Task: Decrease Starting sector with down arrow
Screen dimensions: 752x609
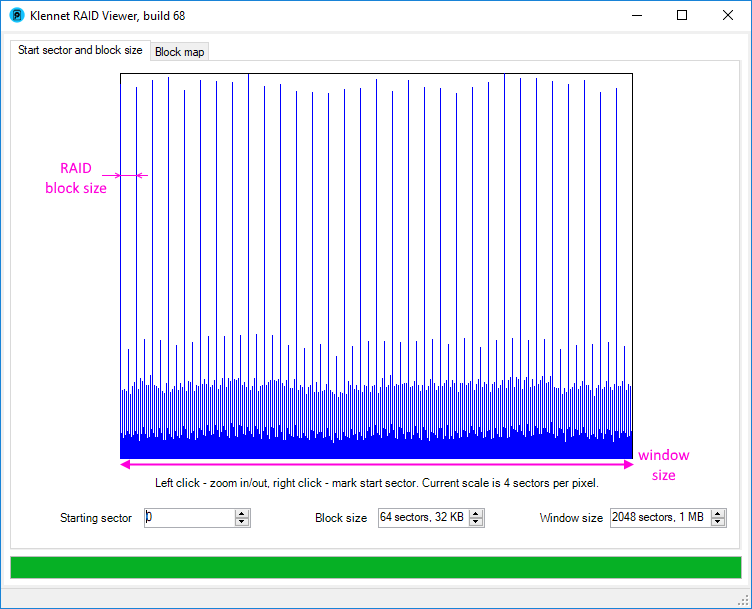Action: coord(242,522)
